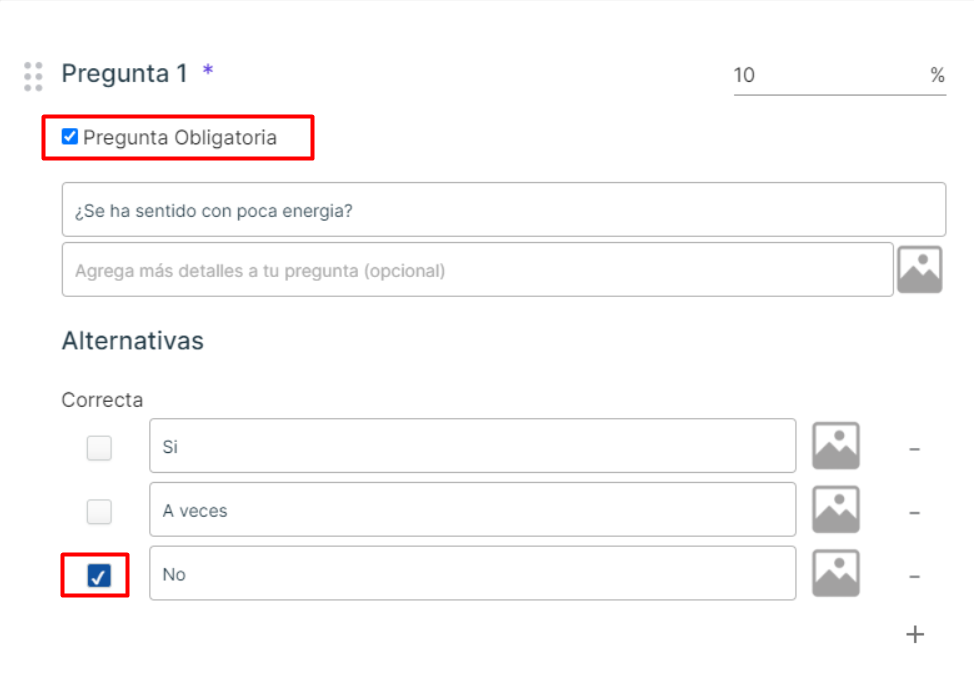Click the percentage field showing 10
The height and width of the screenshot is (677, 974).
click(x=840, y=76)
